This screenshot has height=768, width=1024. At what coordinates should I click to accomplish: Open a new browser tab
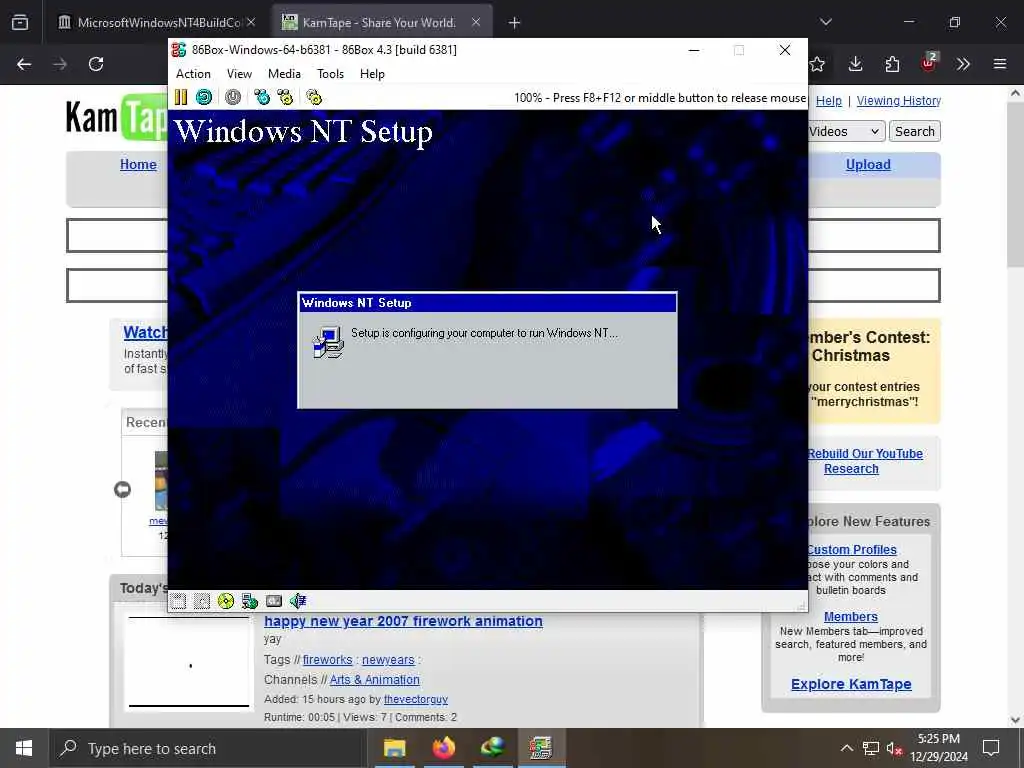515,23
